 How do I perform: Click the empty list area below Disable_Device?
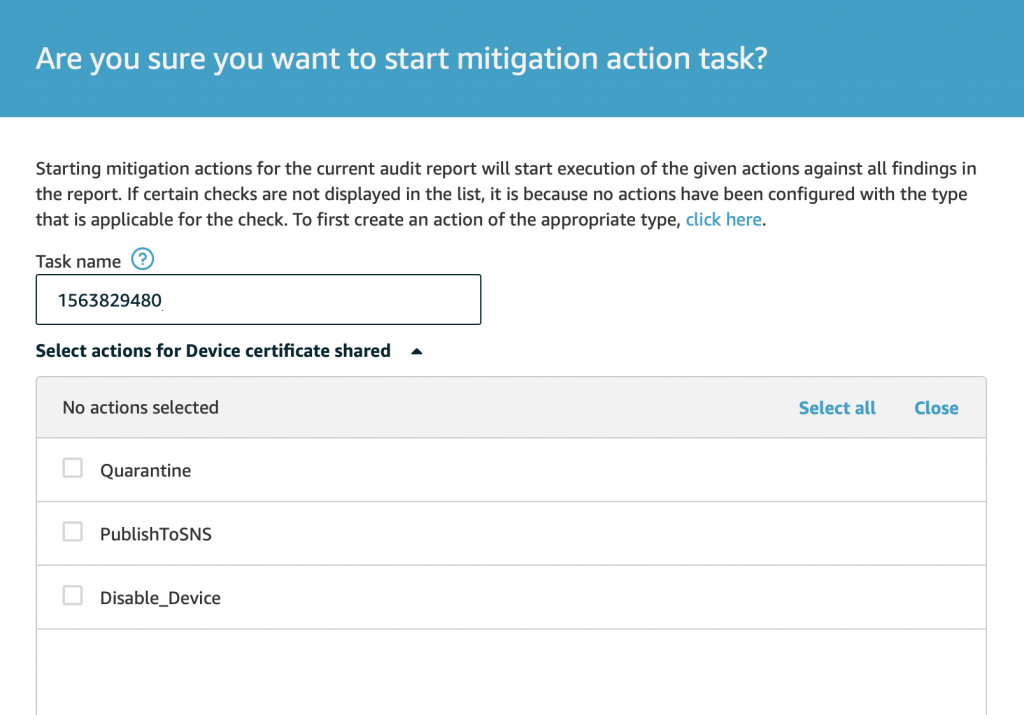pyautogui.click(x=510, y=670)
